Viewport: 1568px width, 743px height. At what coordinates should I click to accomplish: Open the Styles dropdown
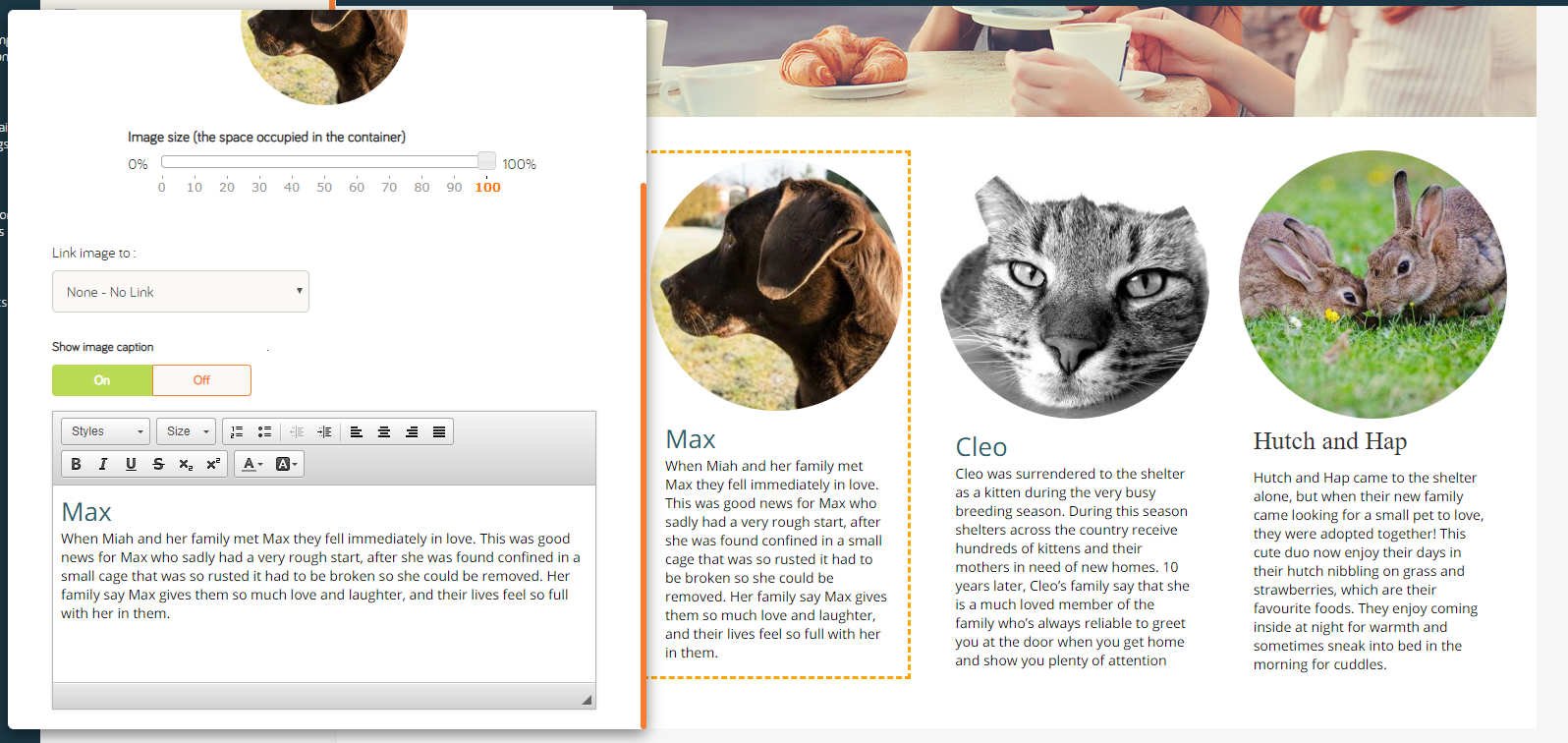[x=105, y=431]
